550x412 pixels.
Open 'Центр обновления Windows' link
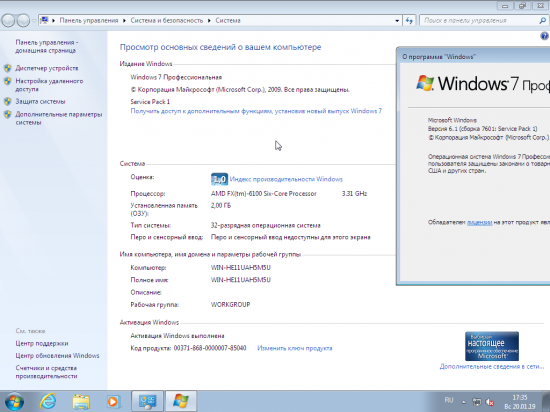[x=57, y=356]
